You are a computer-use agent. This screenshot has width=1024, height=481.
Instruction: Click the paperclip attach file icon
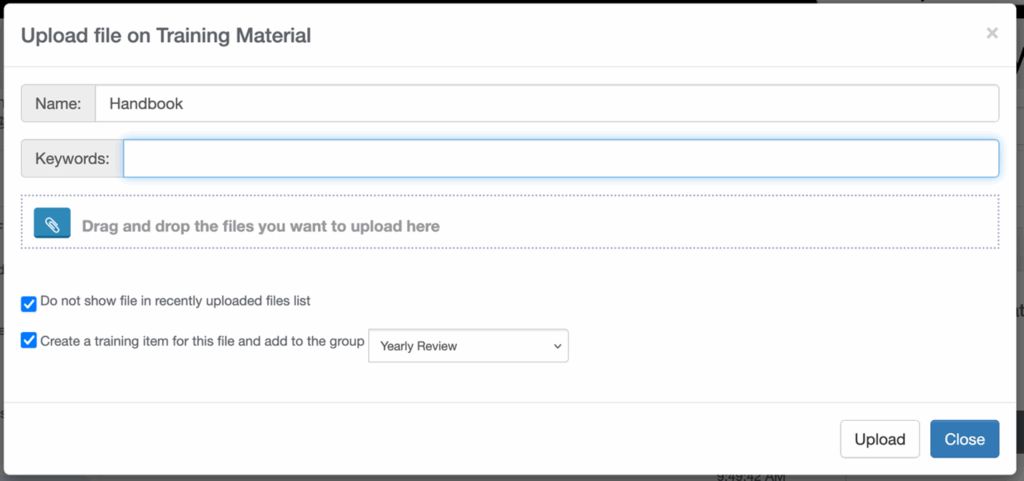point(52,223)
